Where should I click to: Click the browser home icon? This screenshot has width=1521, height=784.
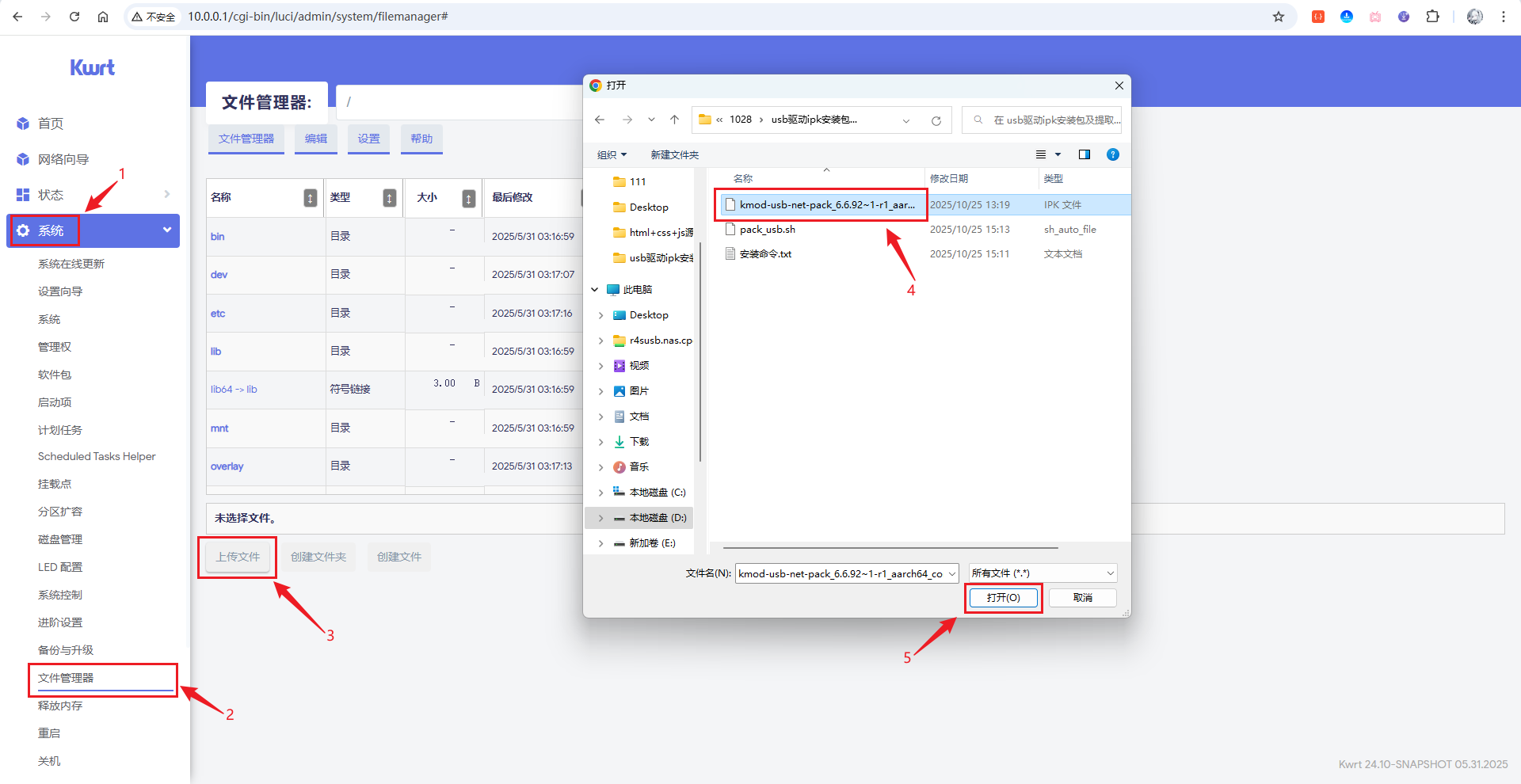[x=103, y=17]
